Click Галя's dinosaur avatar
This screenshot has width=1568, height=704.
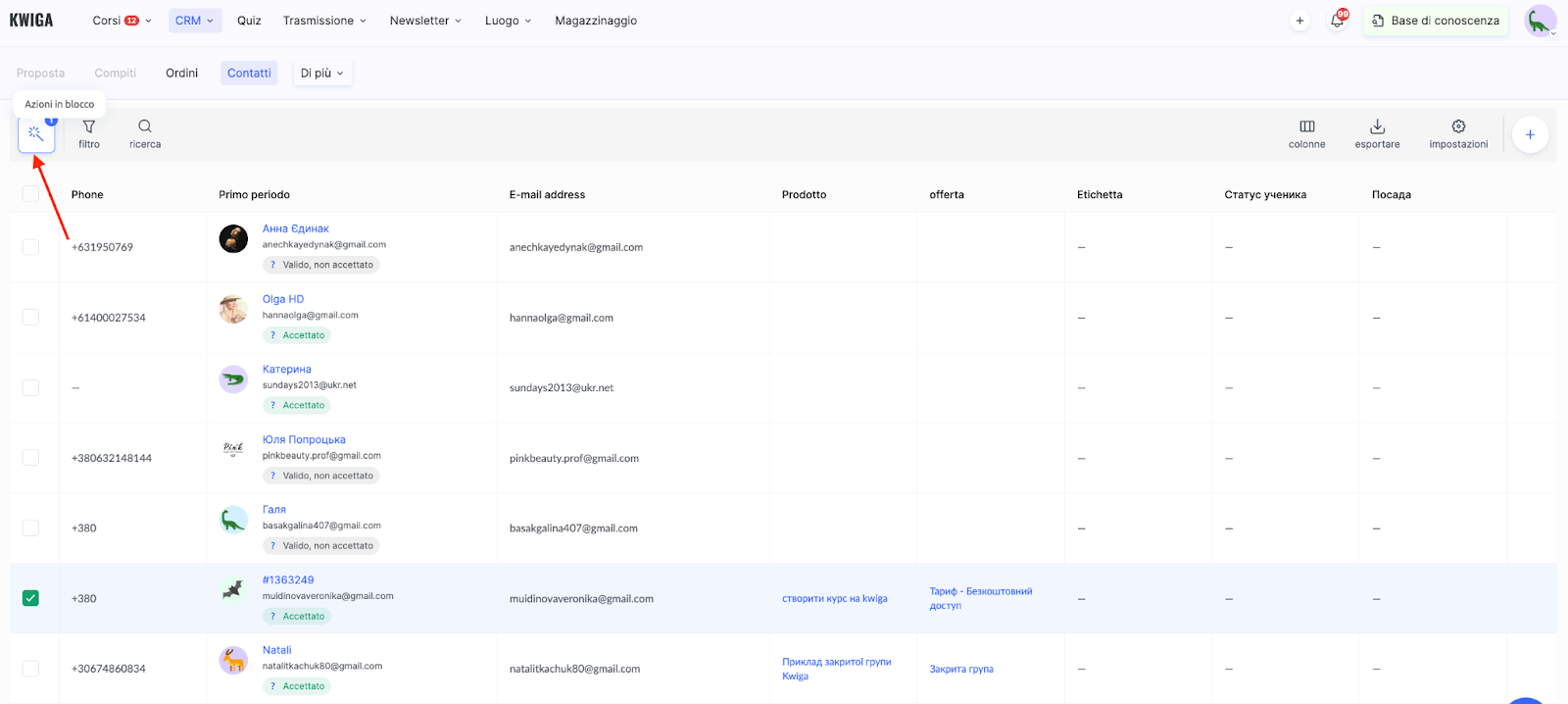(x=233, y=520)
